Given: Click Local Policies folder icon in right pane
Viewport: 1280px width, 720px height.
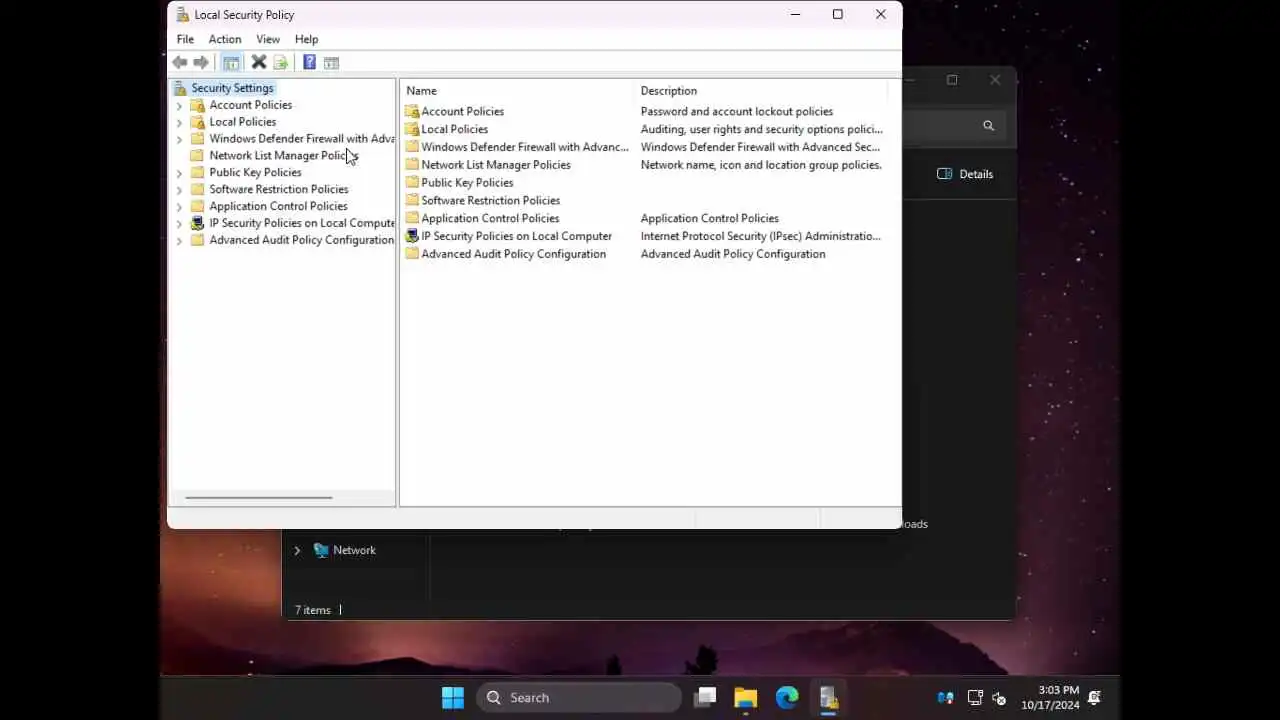Looking at the screenshot, I should pyautogui.click(x=412, y=129).
